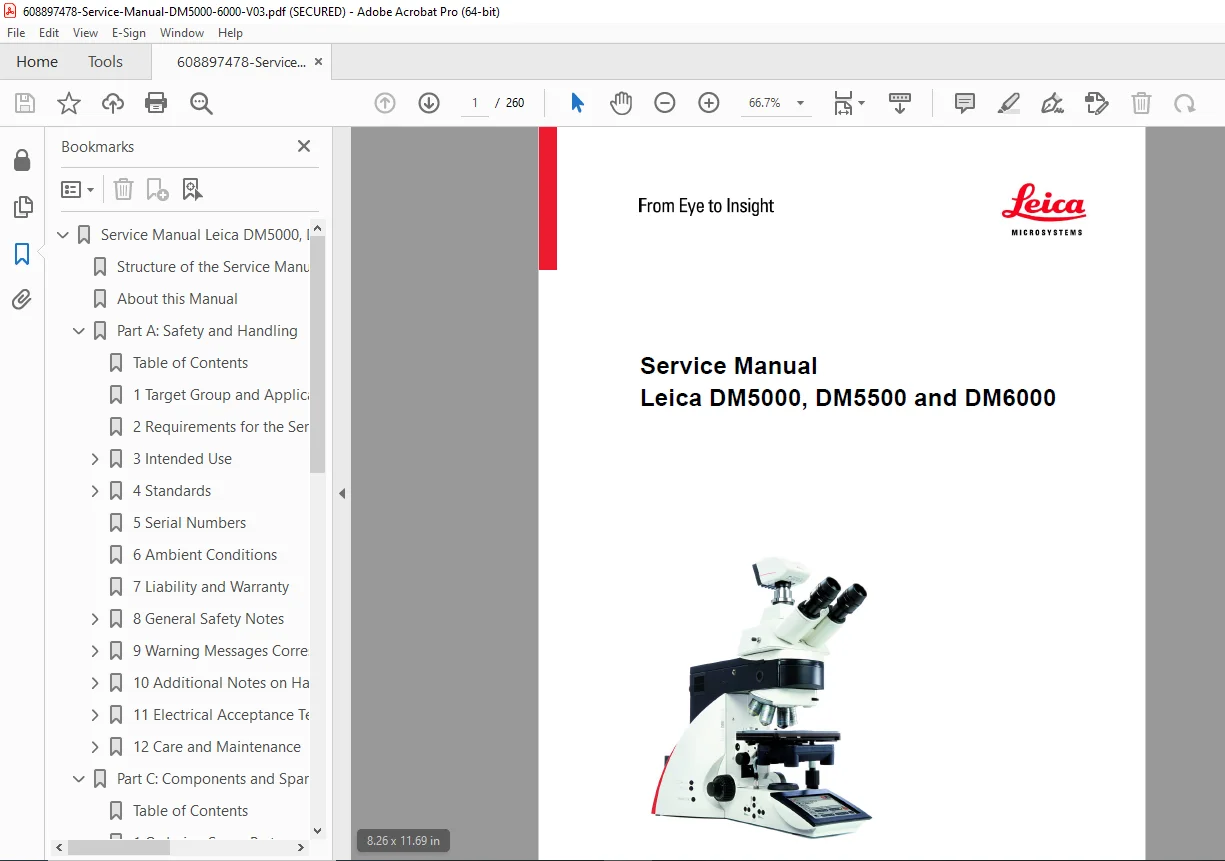Add this file to starred favorites
Image resolution: width=1225 pixels, height=861 pixels.
[69, 103]
